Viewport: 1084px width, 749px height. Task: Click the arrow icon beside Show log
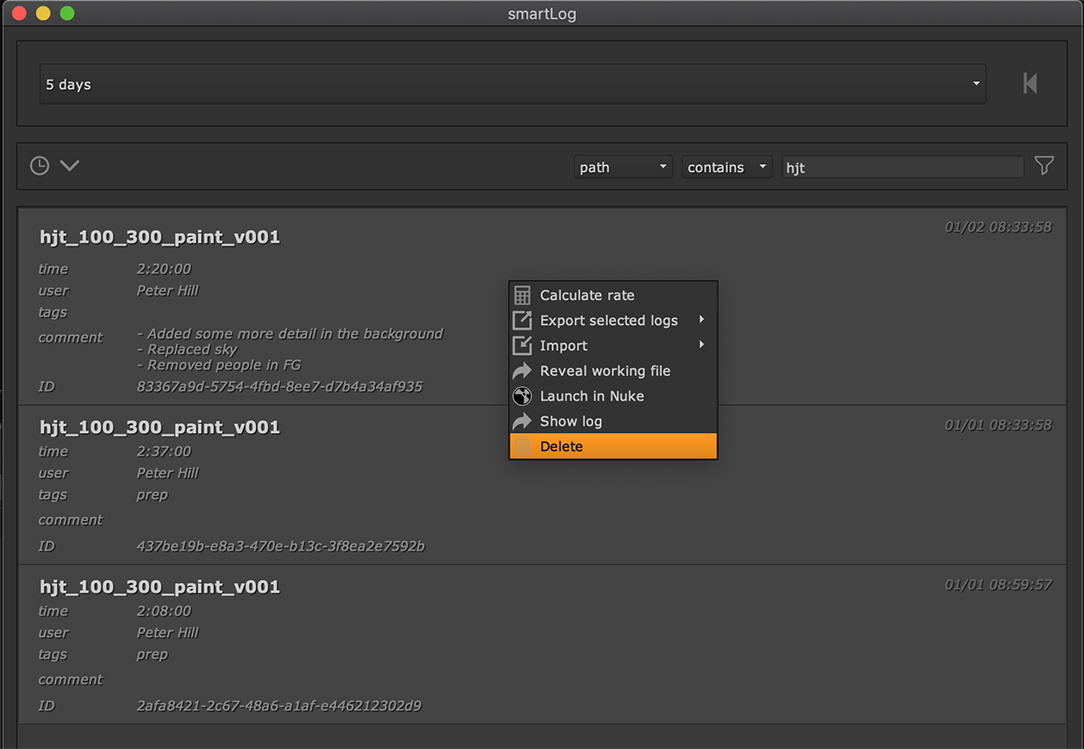point(522,421)
